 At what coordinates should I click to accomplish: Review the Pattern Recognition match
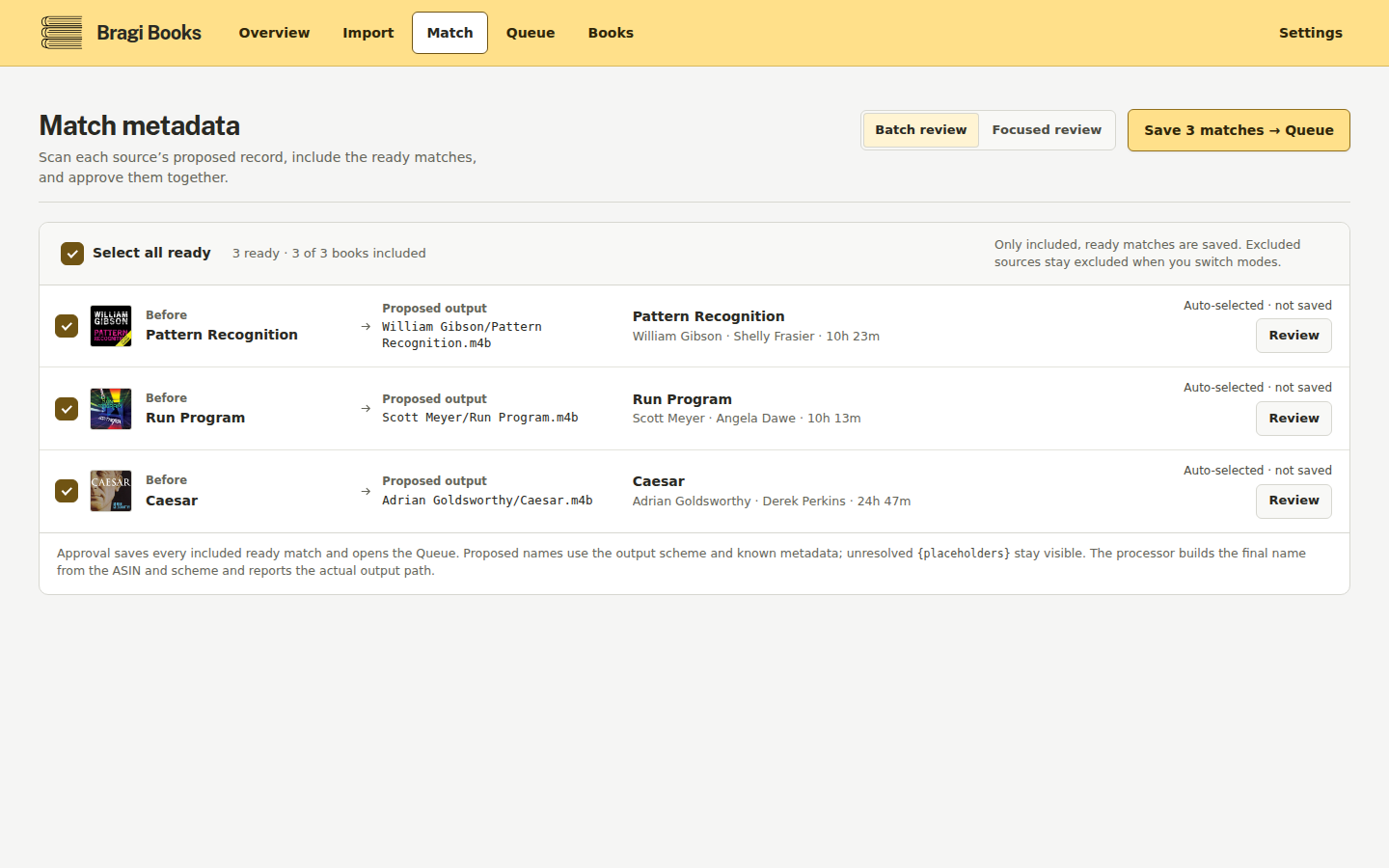pos(1294,336)
